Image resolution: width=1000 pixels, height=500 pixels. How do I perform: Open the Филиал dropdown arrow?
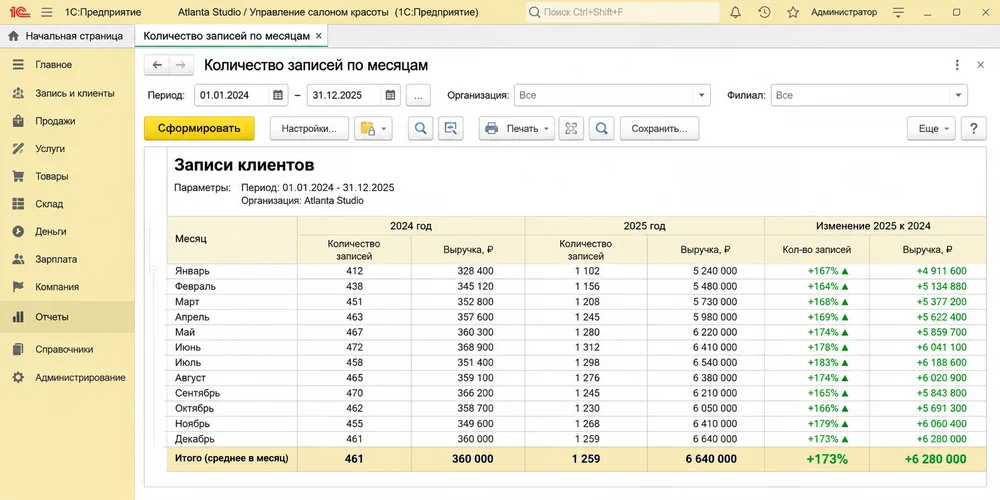pyautogui.click(x=958, y=95)
